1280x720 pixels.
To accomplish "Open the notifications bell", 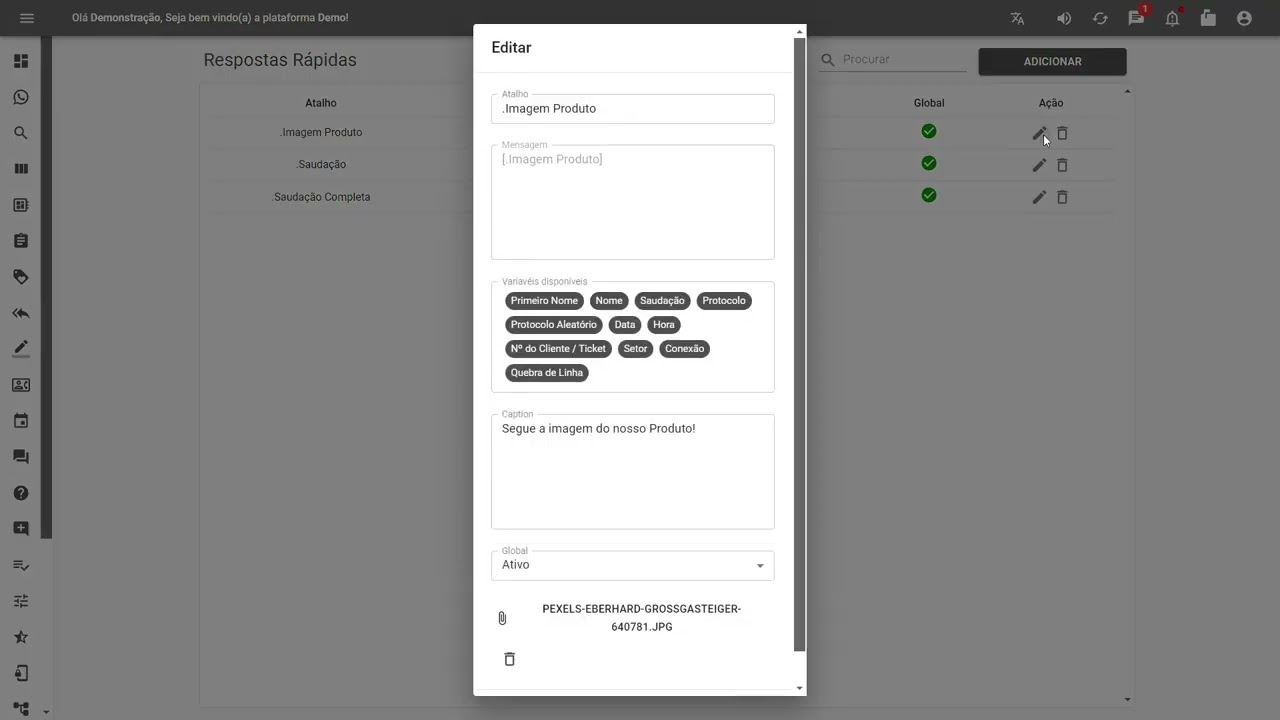I will (x=1172, y=18).
